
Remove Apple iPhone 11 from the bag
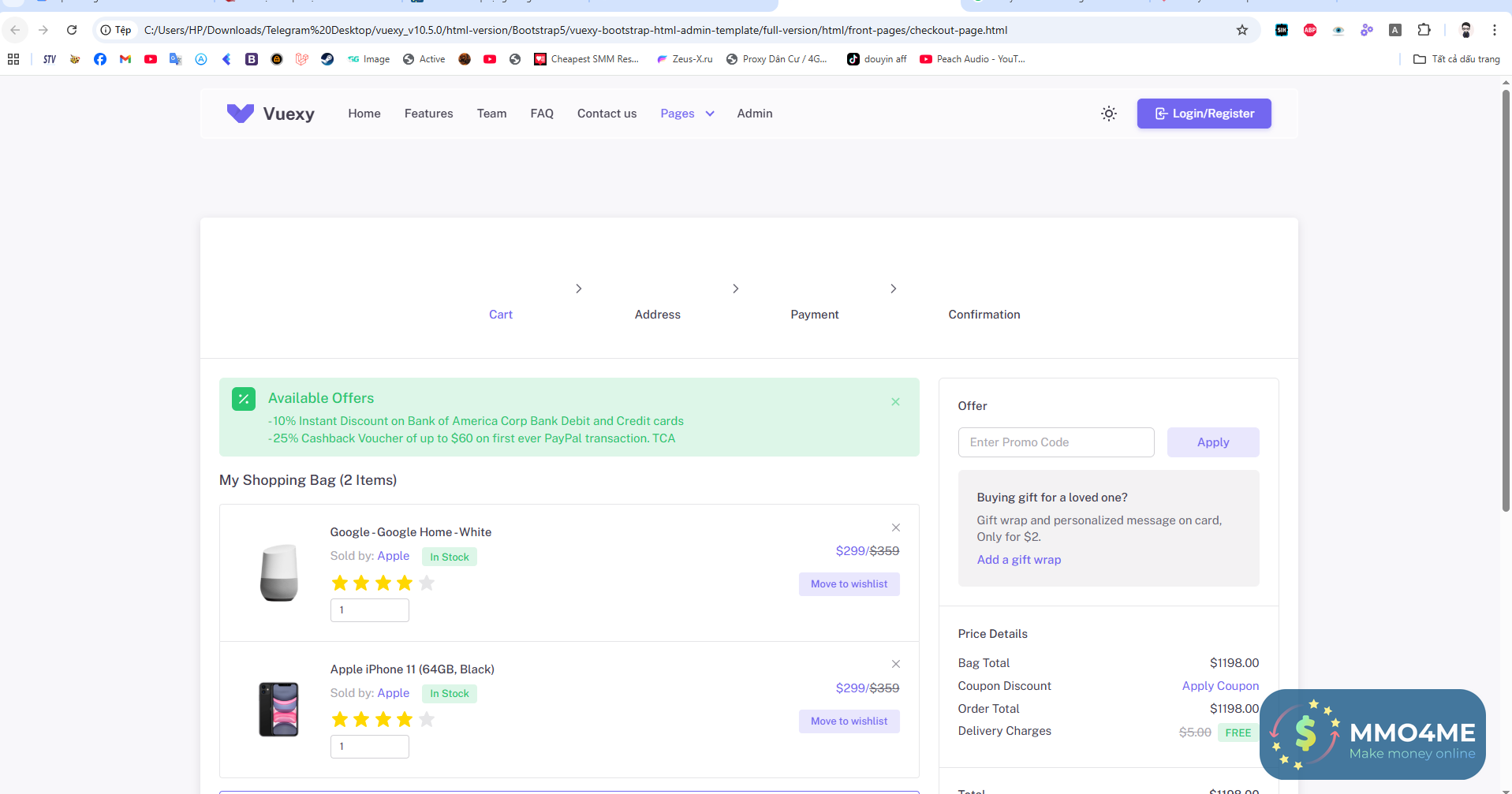point(895,664)
